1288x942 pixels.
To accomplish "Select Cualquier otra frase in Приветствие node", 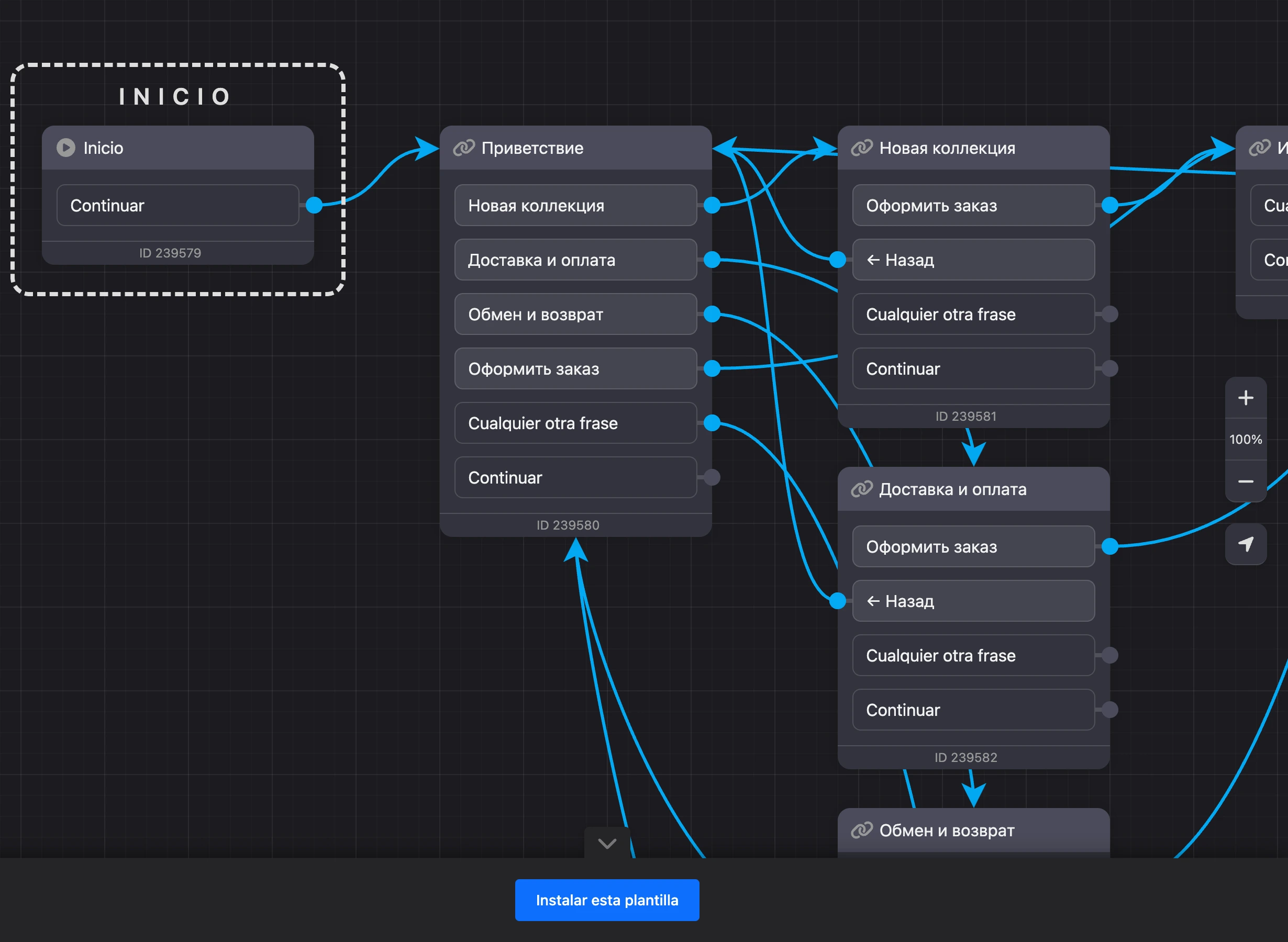I will coord(575,423).
